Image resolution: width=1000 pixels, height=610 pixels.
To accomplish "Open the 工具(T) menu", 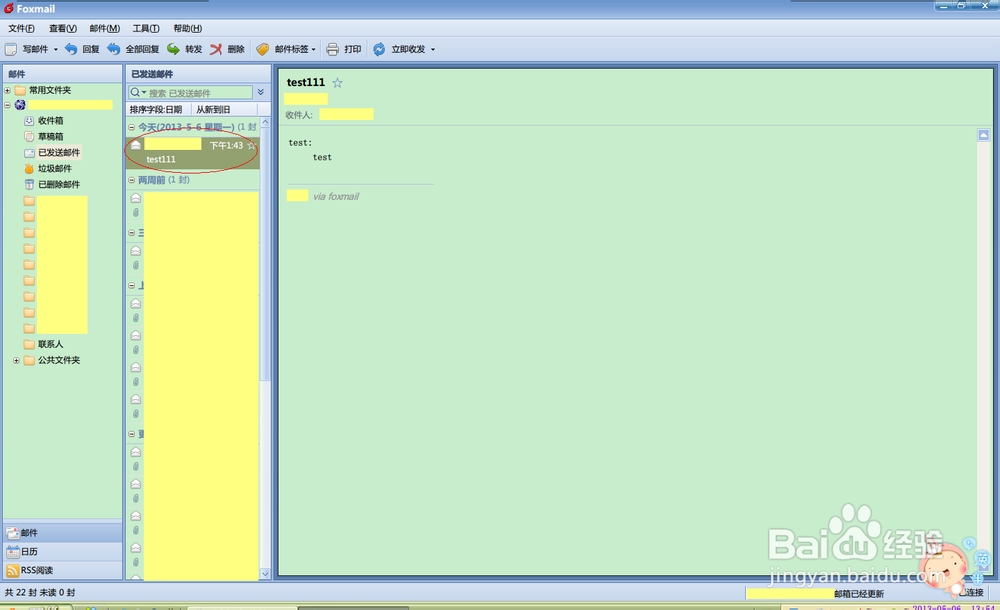I will pos(145,28).
